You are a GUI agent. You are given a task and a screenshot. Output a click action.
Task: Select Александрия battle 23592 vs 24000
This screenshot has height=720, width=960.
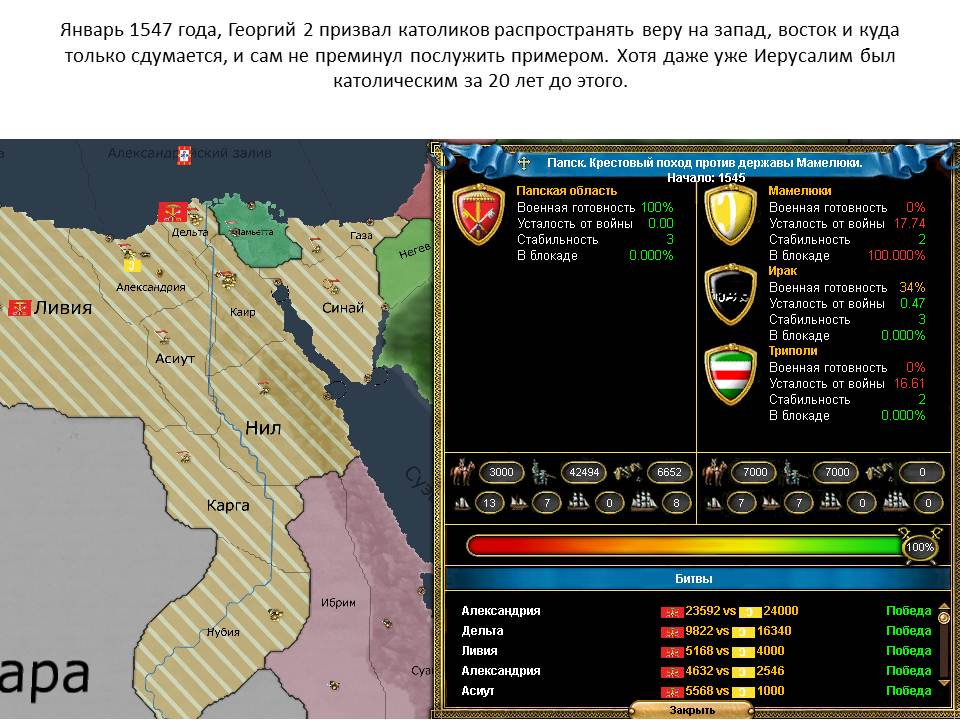click(697, 610)
